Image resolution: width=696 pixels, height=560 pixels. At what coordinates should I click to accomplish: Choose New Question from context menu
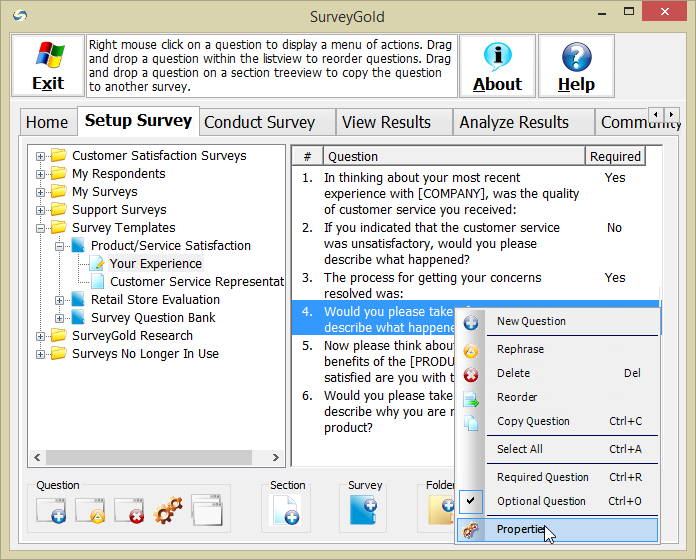pyautogui.click(x=558, y=321)
